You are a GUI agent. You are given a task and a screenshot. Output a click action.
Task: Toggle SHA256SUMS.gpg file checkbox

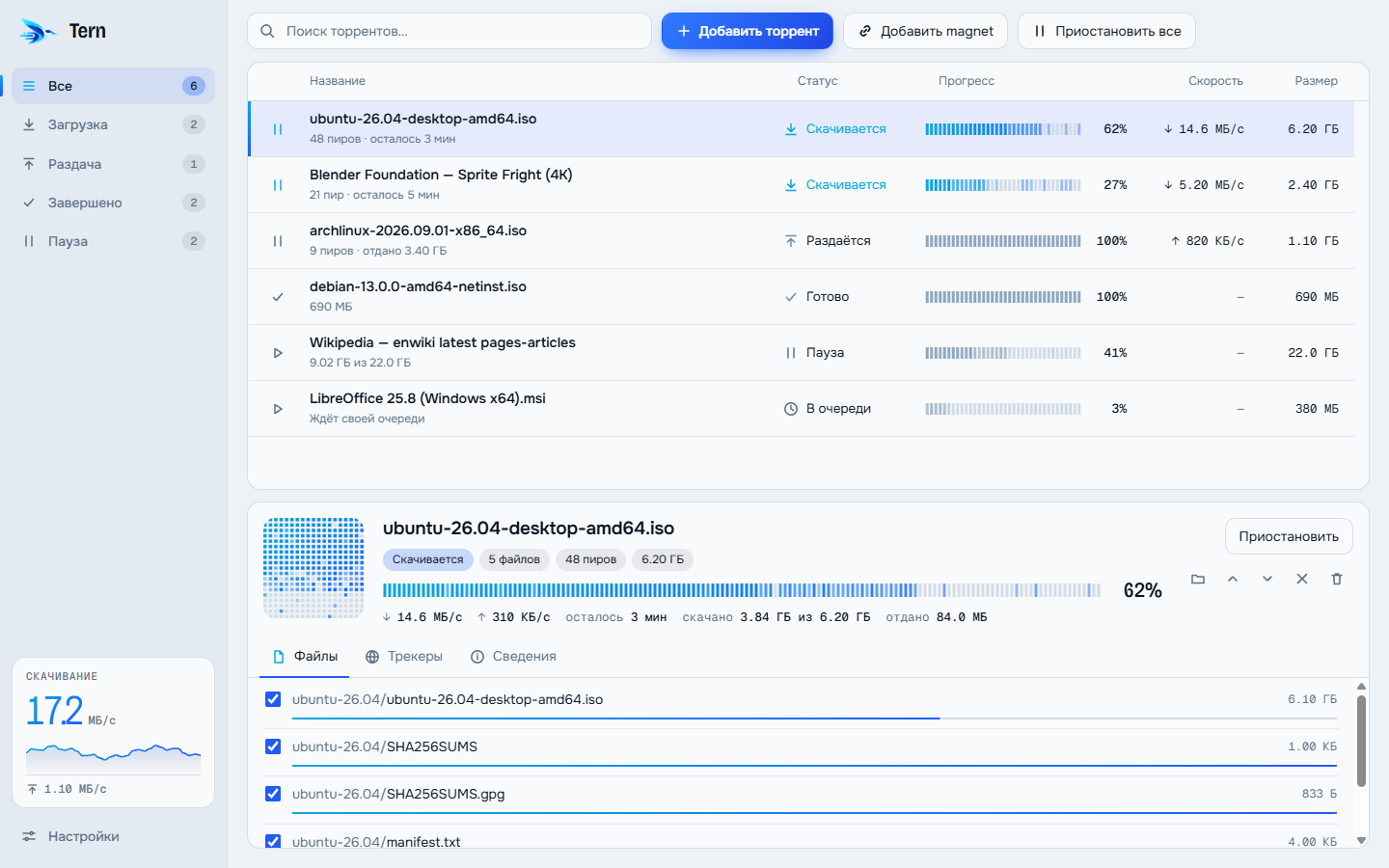click(x=273, y=794)
